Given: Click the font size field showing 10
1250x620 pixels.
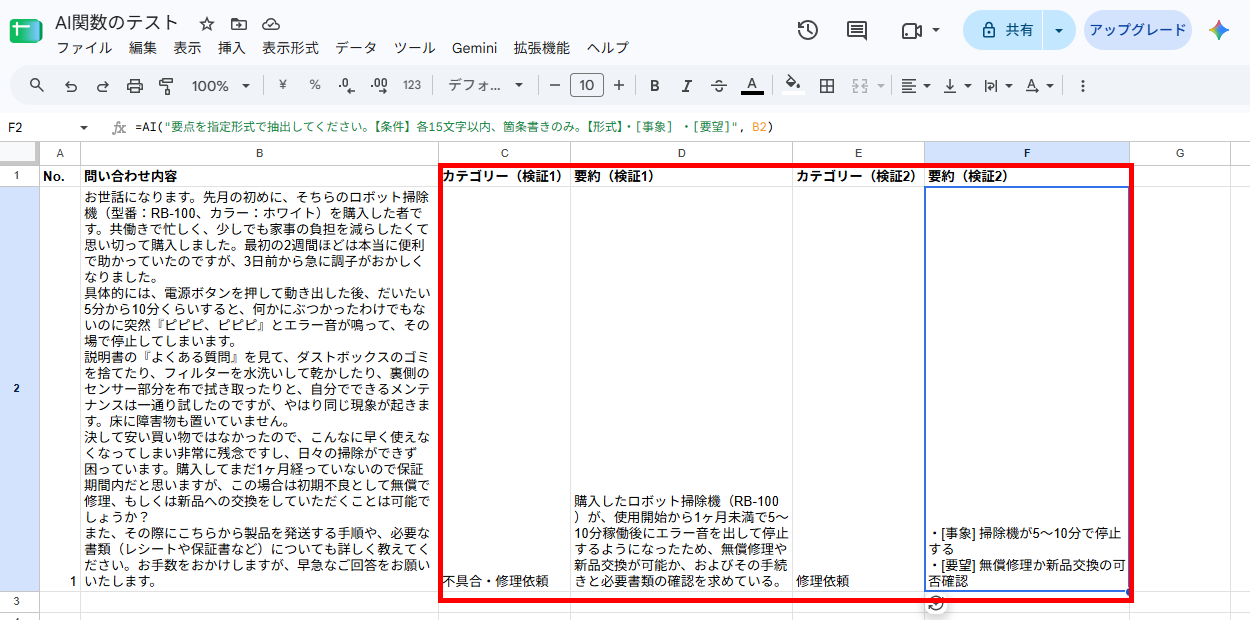Looking at the screenshot, I should pos(587,85).
